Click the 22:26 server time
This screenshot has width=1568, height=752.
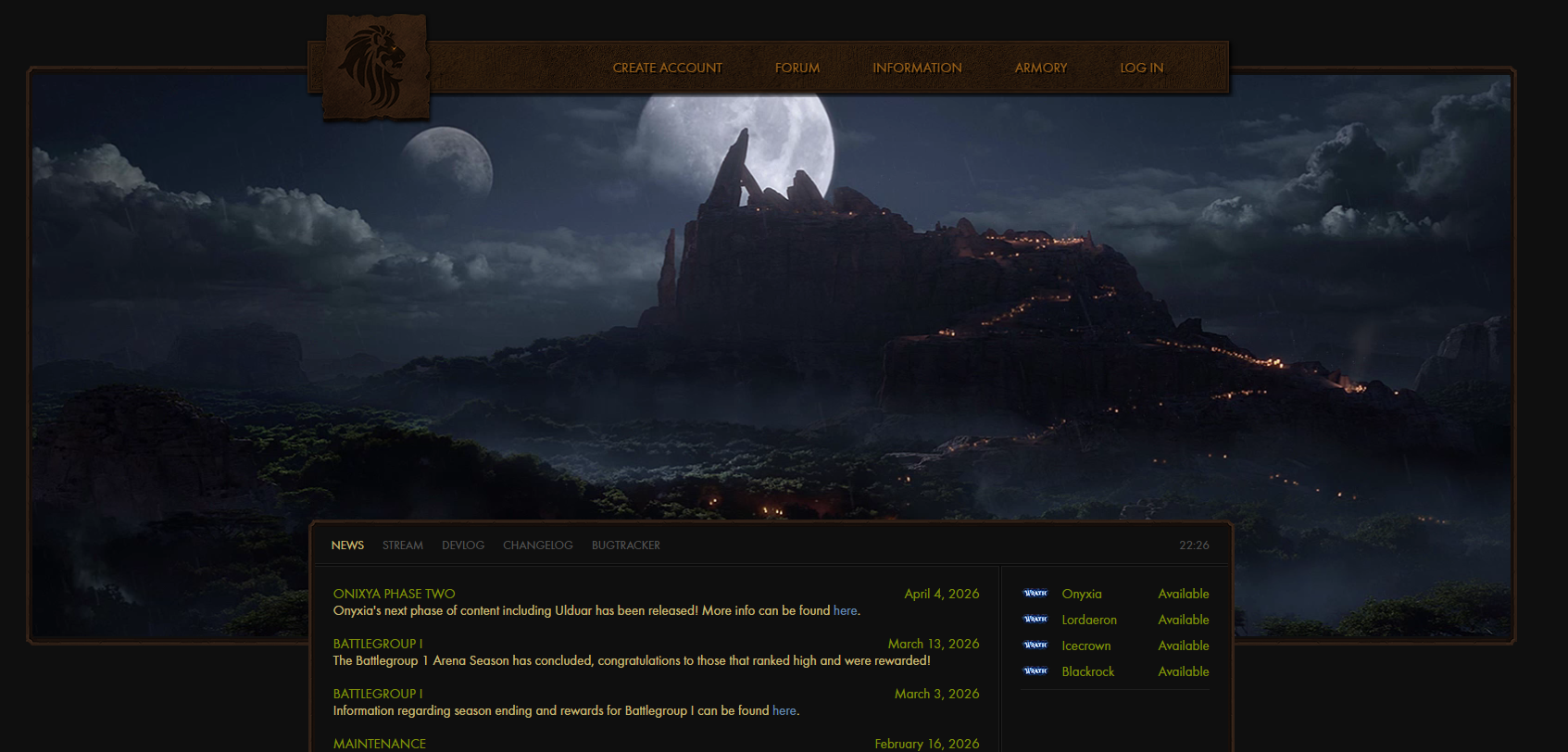pos(1194,545)
